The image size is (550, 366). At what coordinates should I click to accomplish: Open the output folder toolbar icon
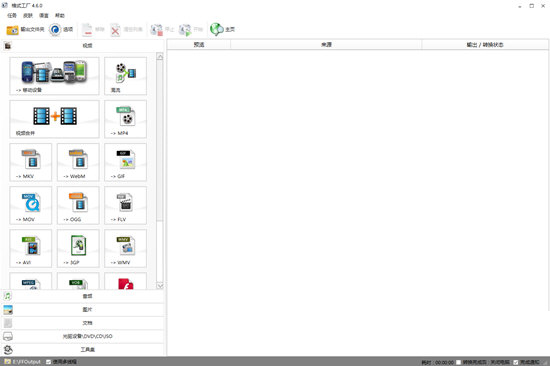(12, 30)
